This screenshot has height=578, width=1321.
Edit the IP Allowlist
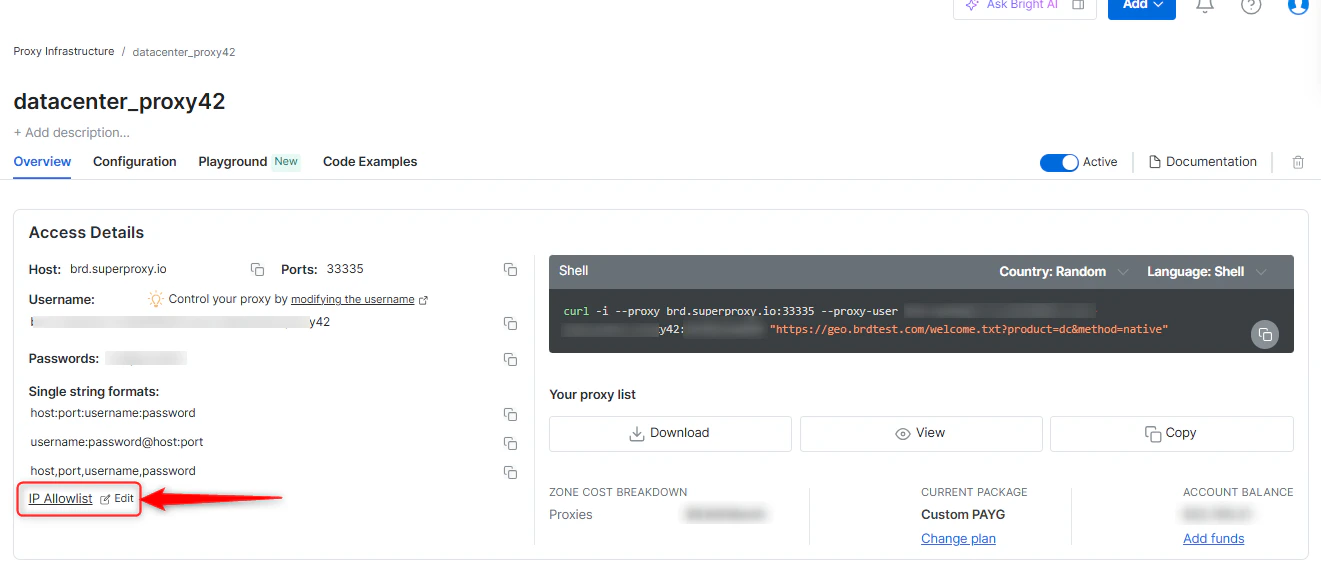coord(117,498)
